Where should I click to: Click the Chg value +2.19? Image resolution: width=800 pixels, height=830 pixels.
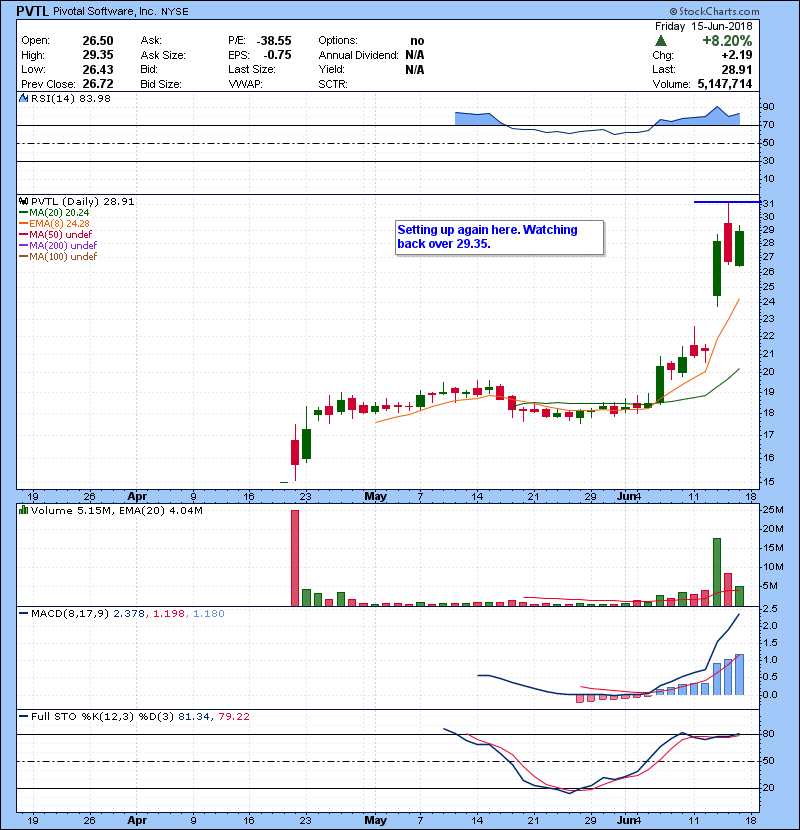[x=736, y=55]
